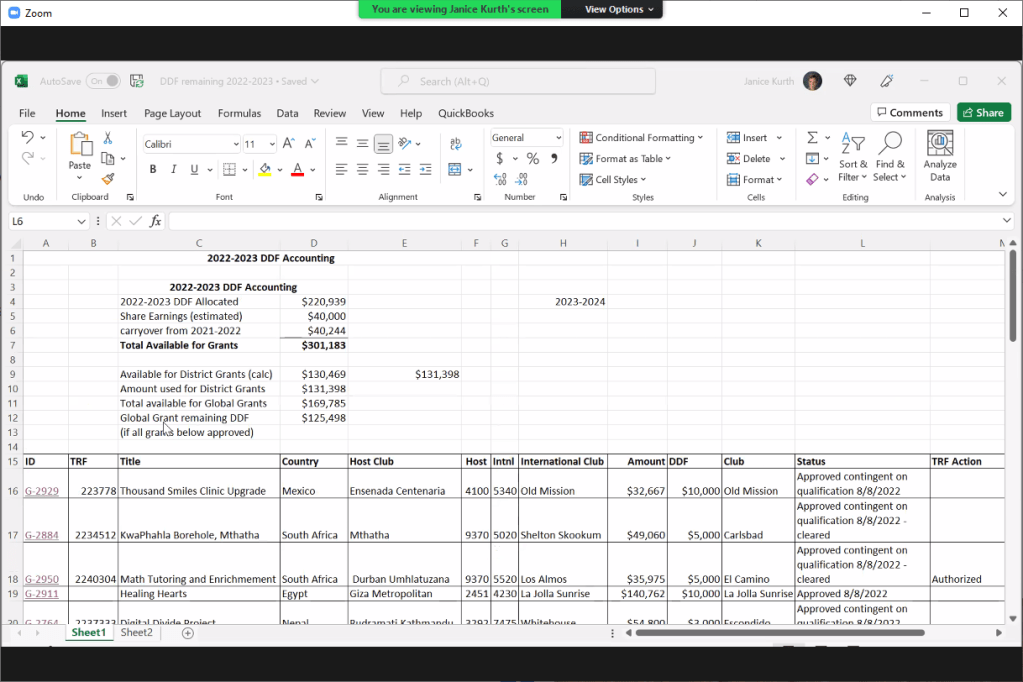Toggle the AutoSave switch
The width and height of the screenshot is (1023, 682).
(102, 81)
